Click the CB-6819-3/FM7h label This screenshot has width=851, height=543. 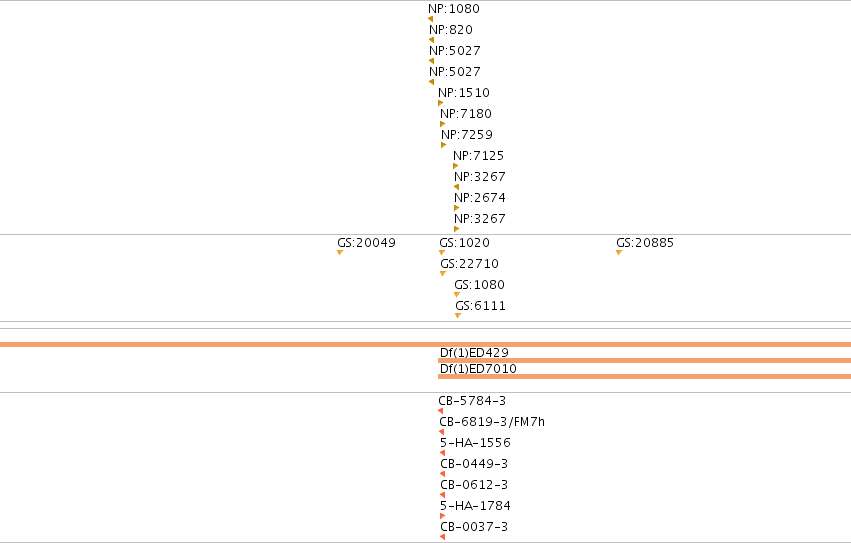coord(492,422)
